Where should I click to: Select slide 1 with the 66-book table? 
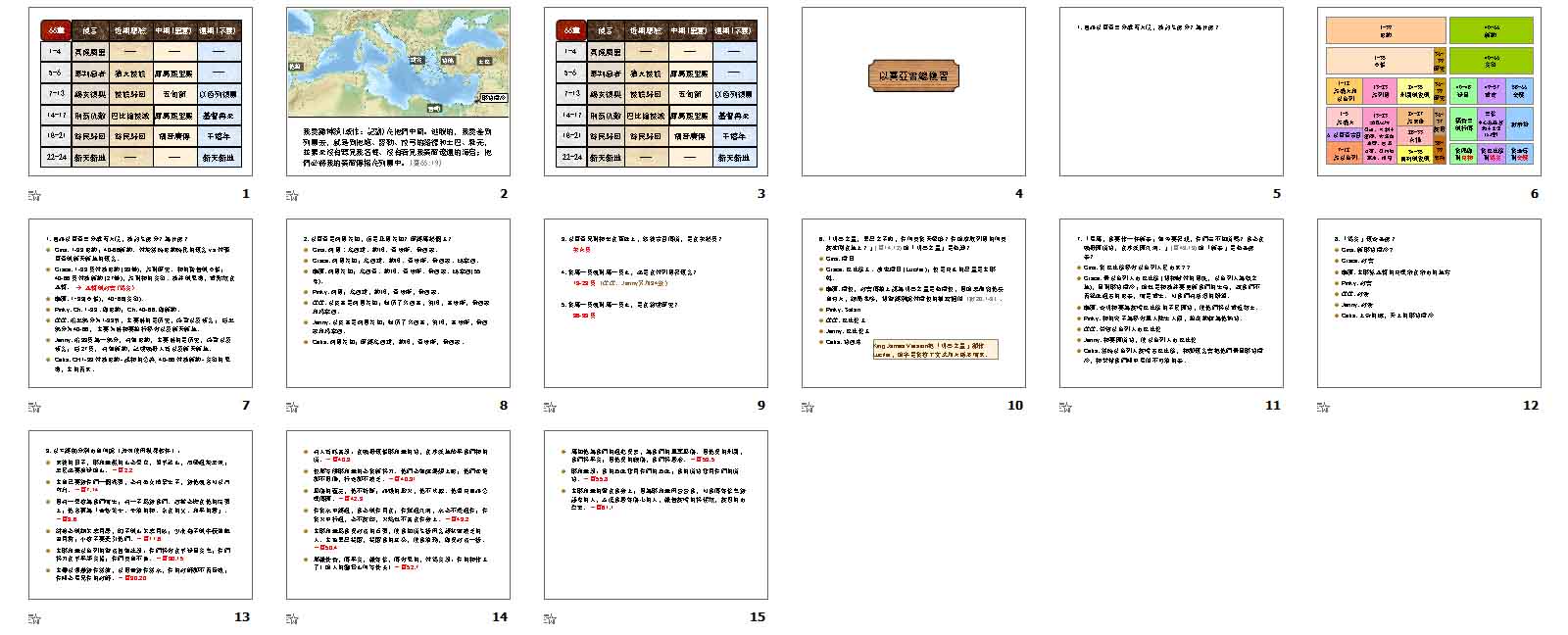tap(140, 91)
